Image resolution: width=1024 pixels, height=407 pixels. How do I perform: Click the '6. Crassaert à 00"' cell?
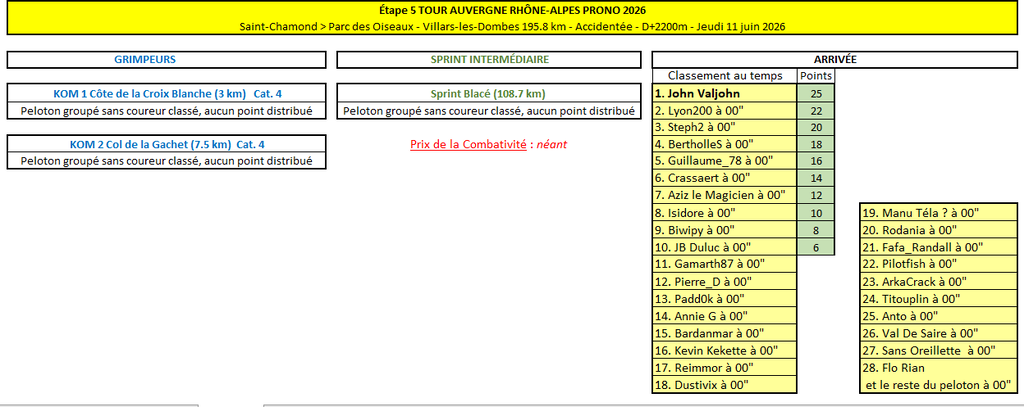pos(725,178)
